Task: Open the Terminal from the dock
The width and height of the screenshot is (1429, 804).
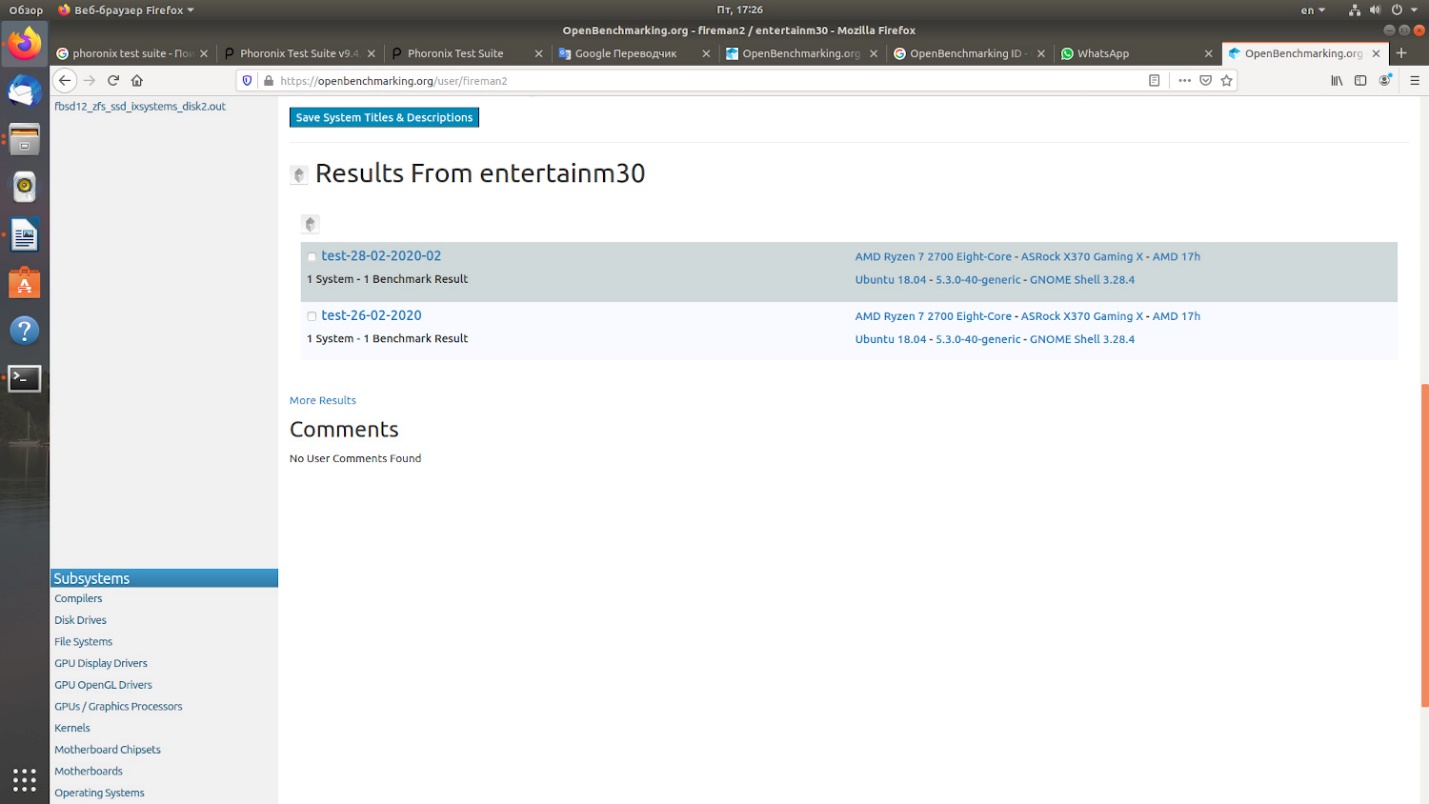Action: click(25, 378)
